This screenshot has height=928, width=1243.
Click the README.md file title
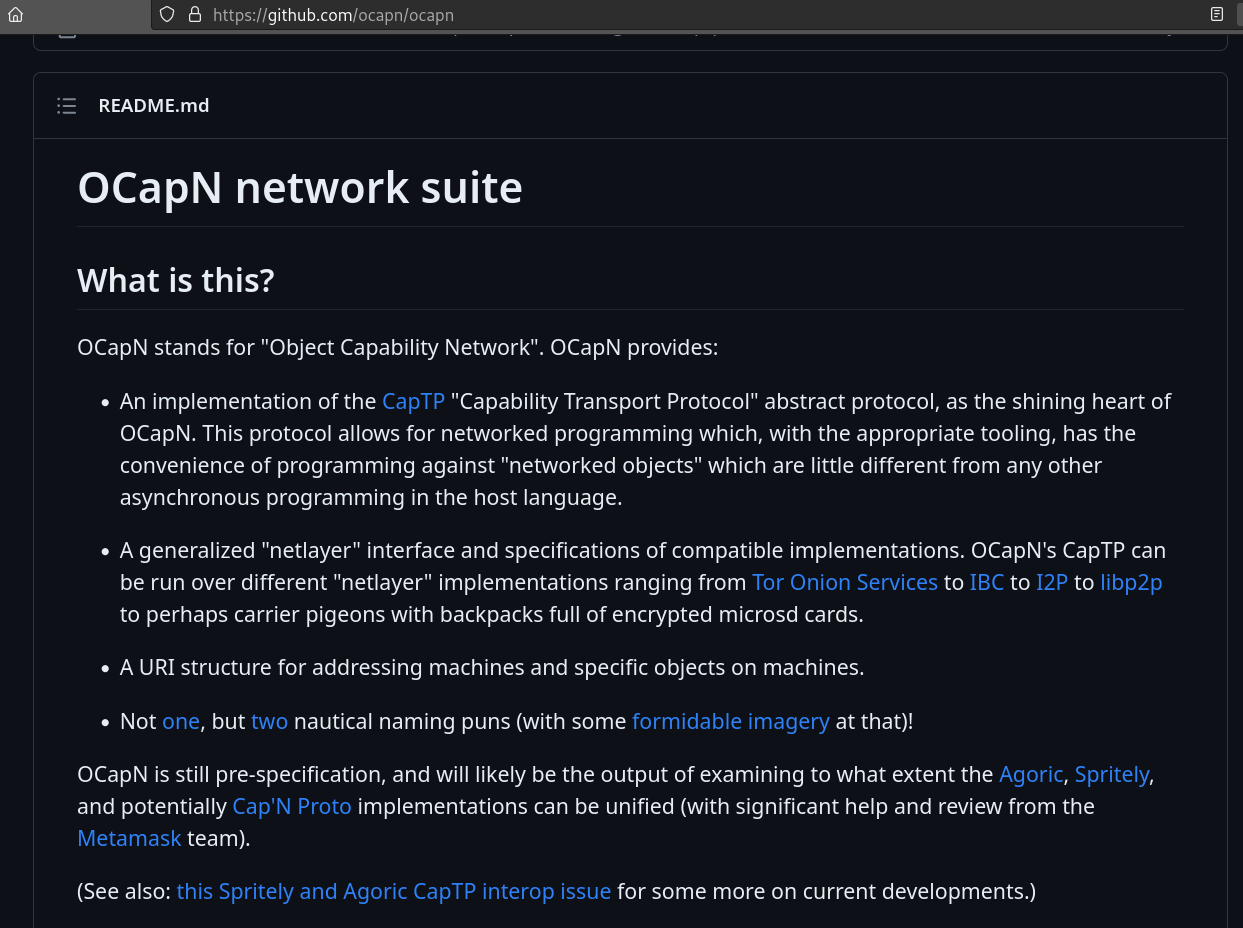click(154, 106)
